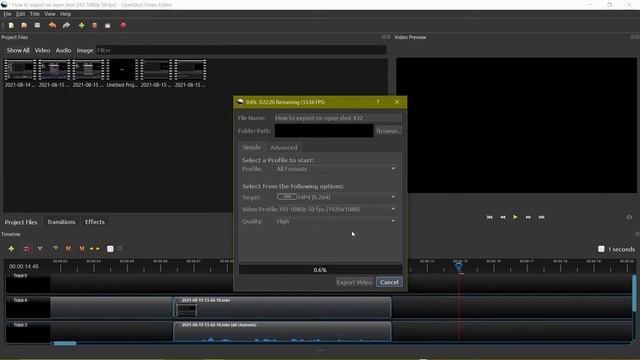Open the Help menu
The height and width of the screenshot is (360, 640).
tap(65, 14)
